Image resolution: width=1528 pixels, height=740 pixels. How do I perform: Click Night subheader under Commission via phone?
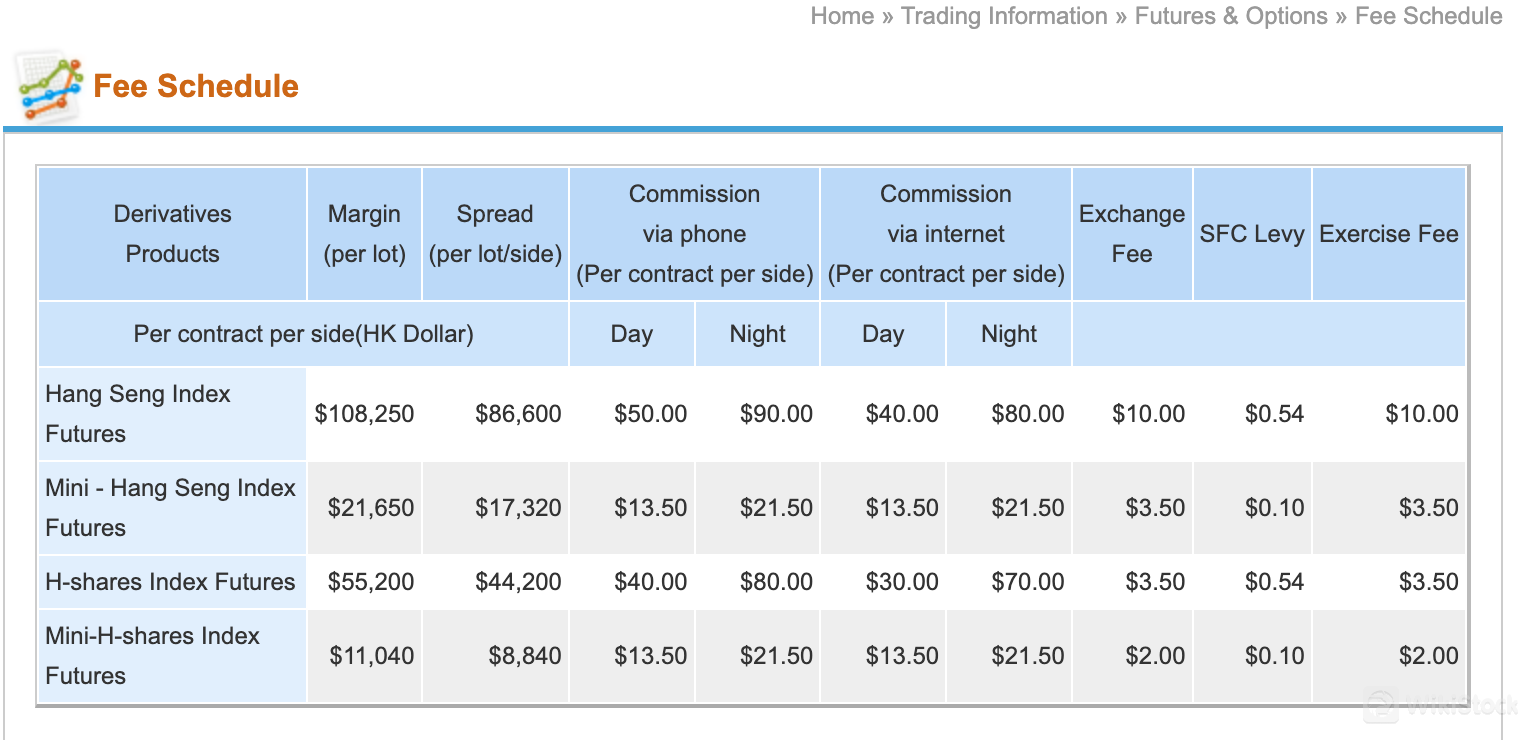coord(757,334)
